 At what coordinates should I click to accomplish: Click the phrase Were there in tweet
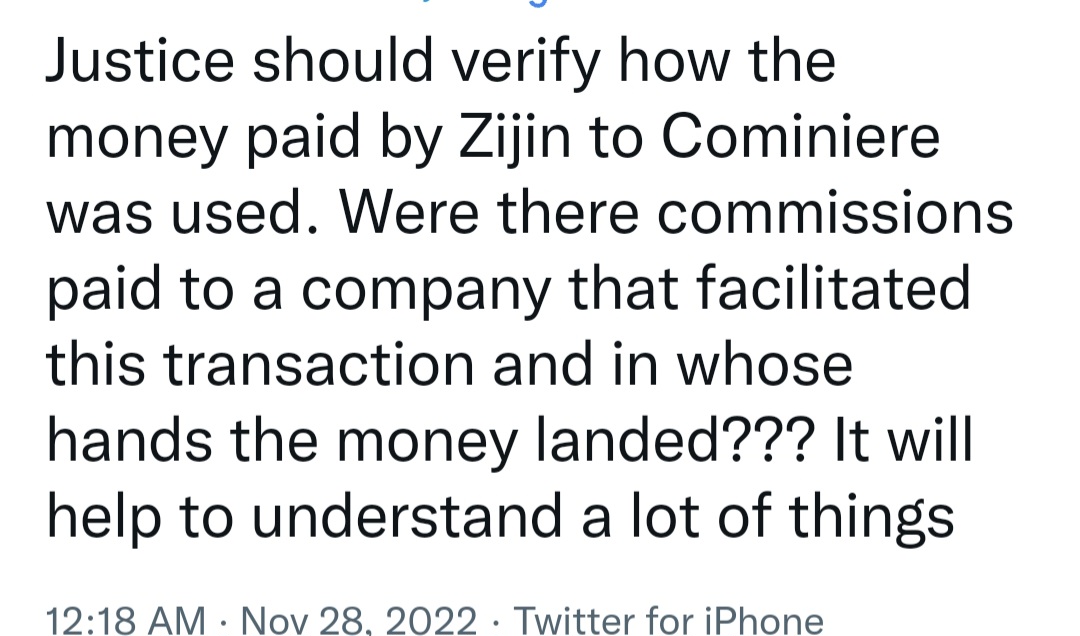coord(490,212)
